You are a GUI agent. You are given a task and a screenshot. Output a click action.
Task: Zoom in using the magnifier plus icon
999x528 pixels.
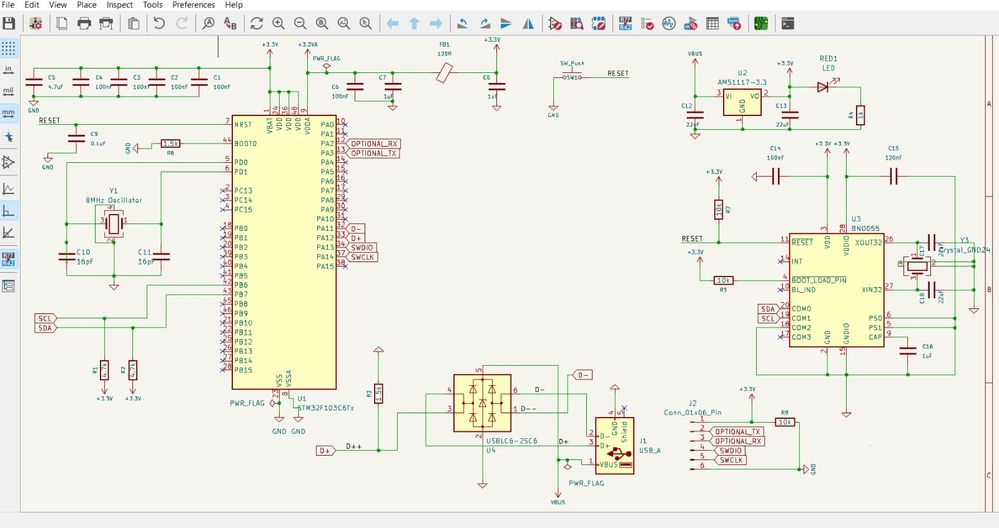click(278, 22)
